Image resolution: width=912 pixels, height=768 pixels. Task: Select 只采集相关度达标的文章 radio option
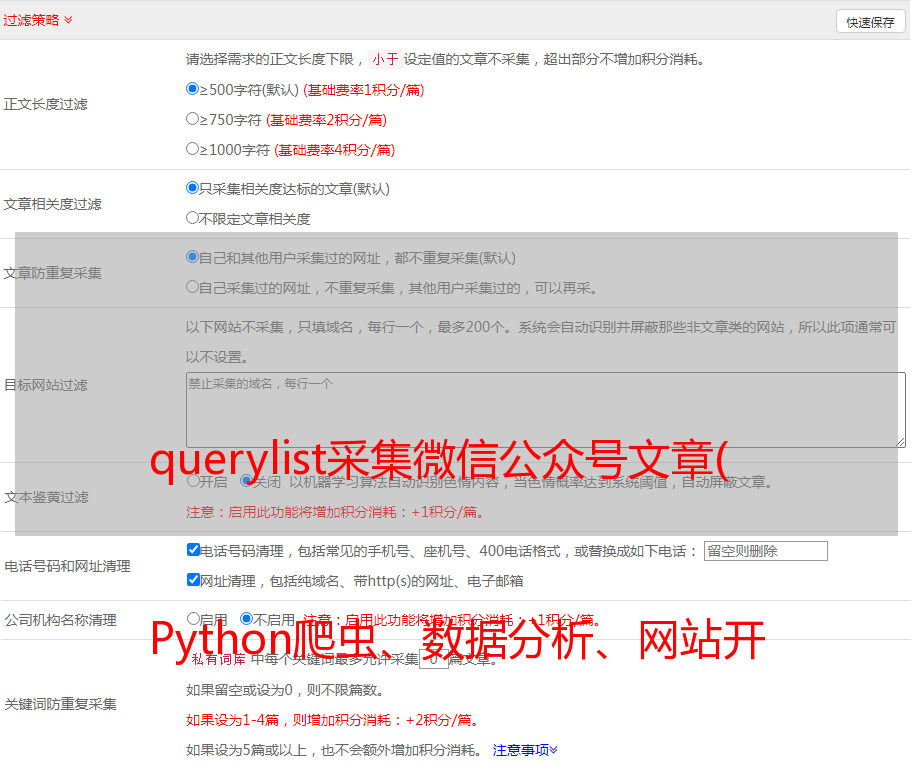click(x=192, y=188)
